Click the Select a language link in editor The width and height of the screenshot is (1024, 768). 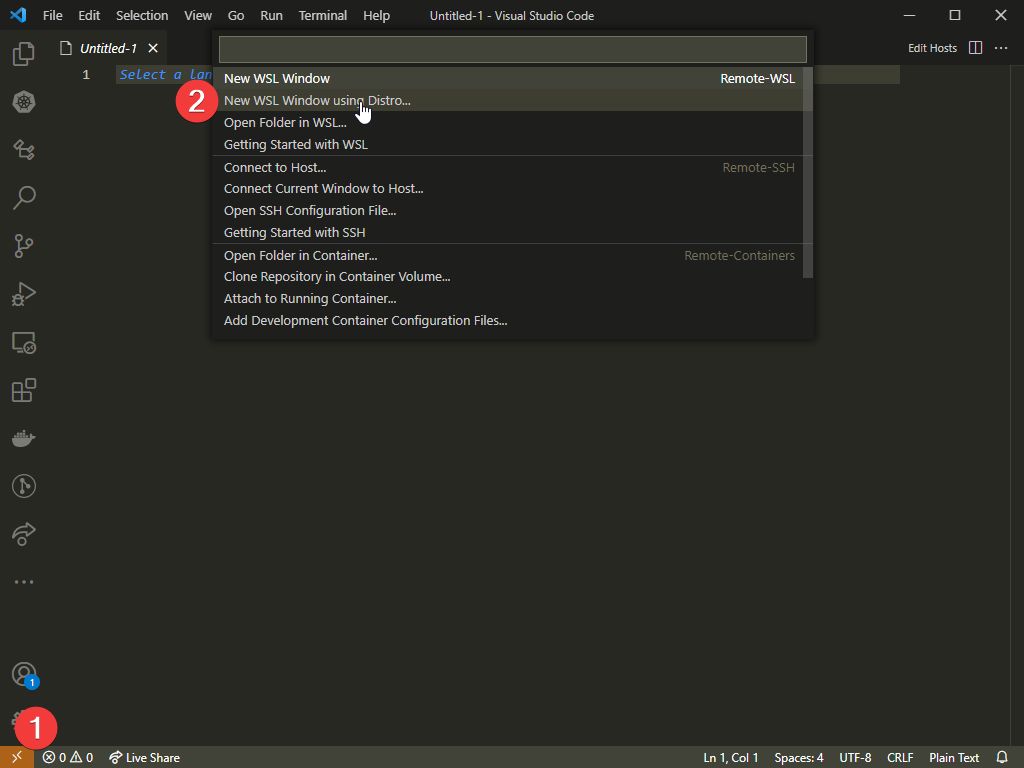coord(166,74)
